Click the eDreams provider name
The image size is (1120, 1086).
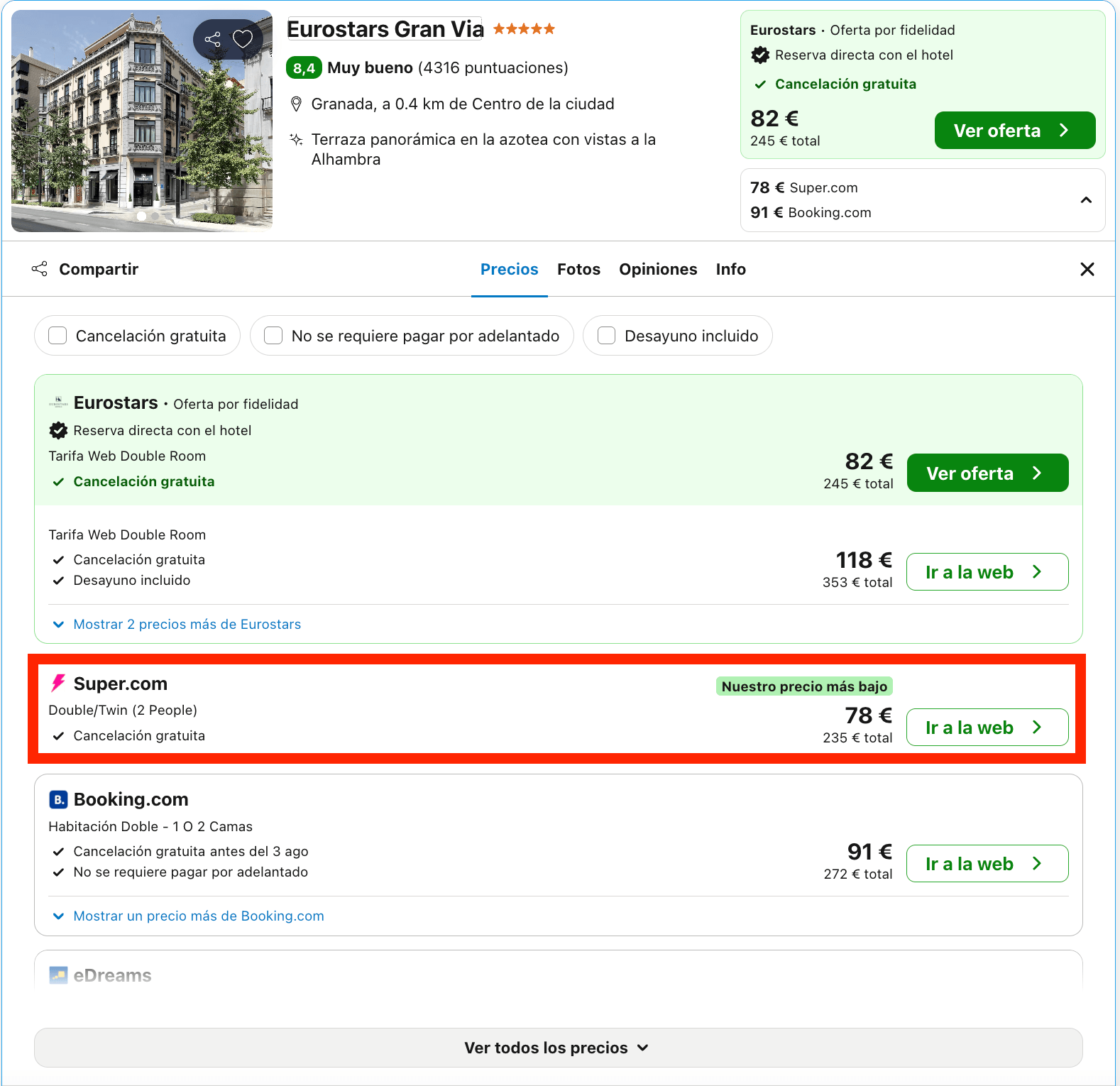(x=113, y=975)
